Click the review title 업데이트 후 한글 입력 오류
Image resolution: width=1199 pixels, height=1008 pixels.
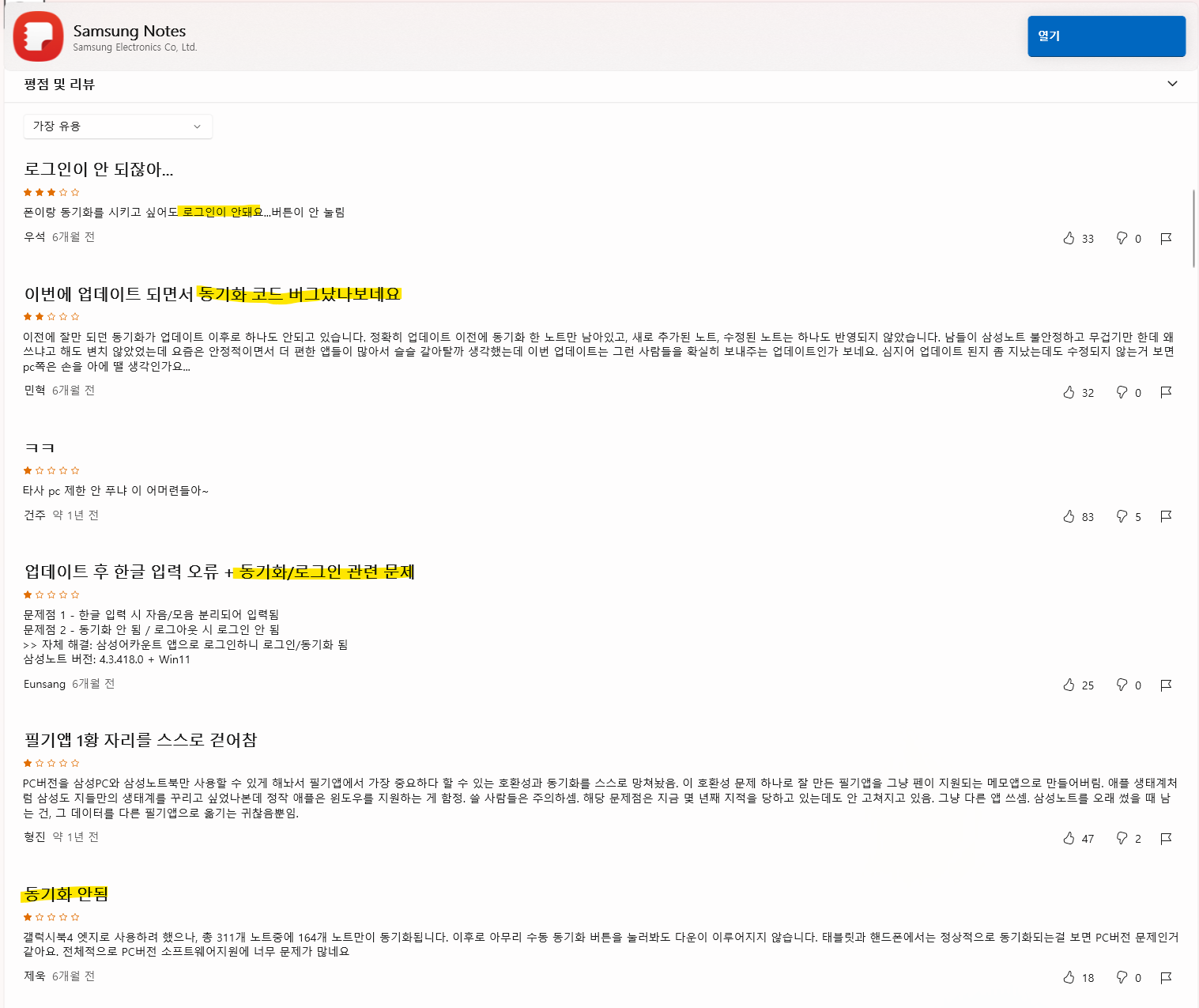tap(121, 572)
